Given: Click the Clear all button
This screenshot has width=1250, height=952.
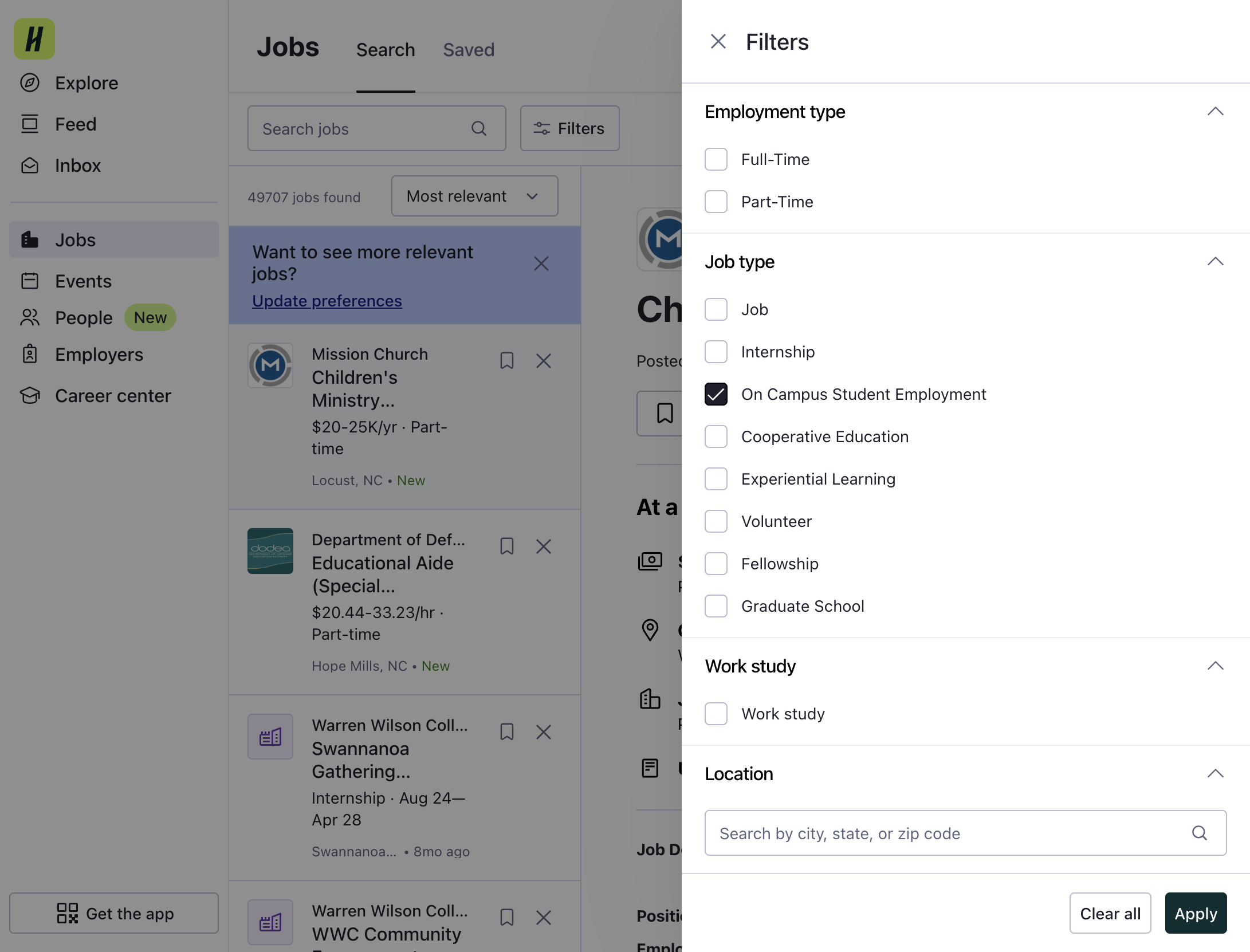Looking at the screenshot, I should (1110, 913).
